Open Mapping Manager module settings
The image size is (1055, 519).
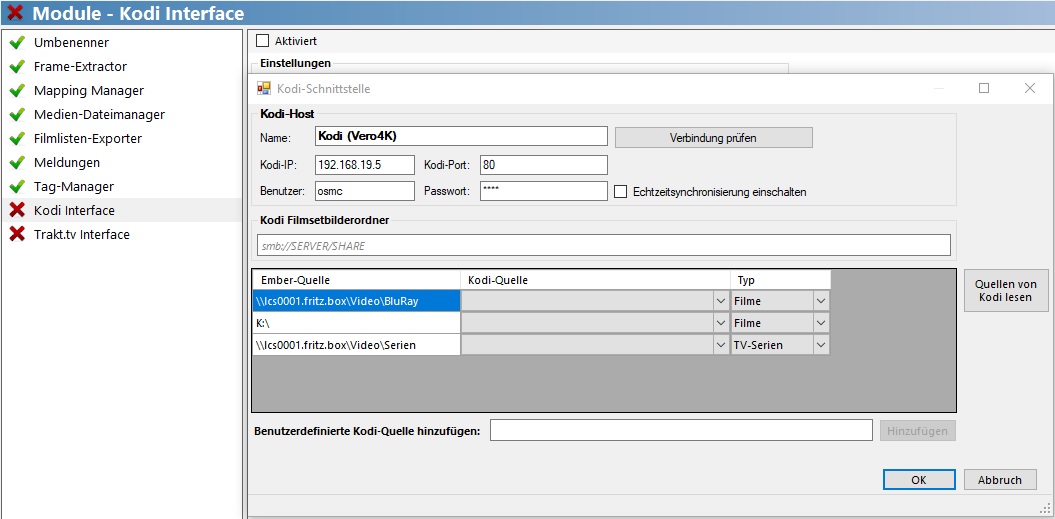click(89, 90)
